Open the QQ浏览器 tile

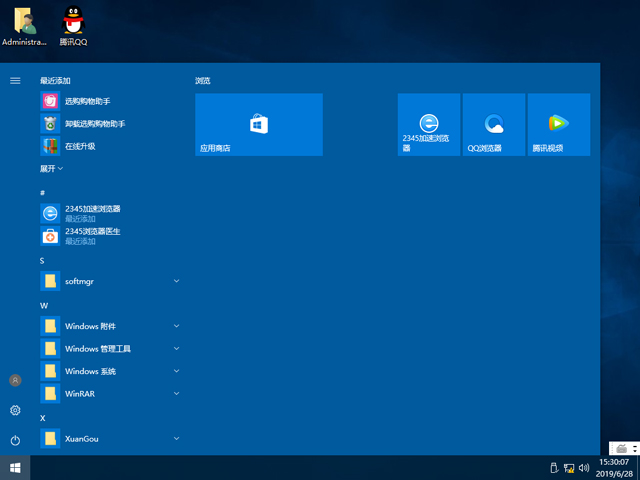(494, 125)
